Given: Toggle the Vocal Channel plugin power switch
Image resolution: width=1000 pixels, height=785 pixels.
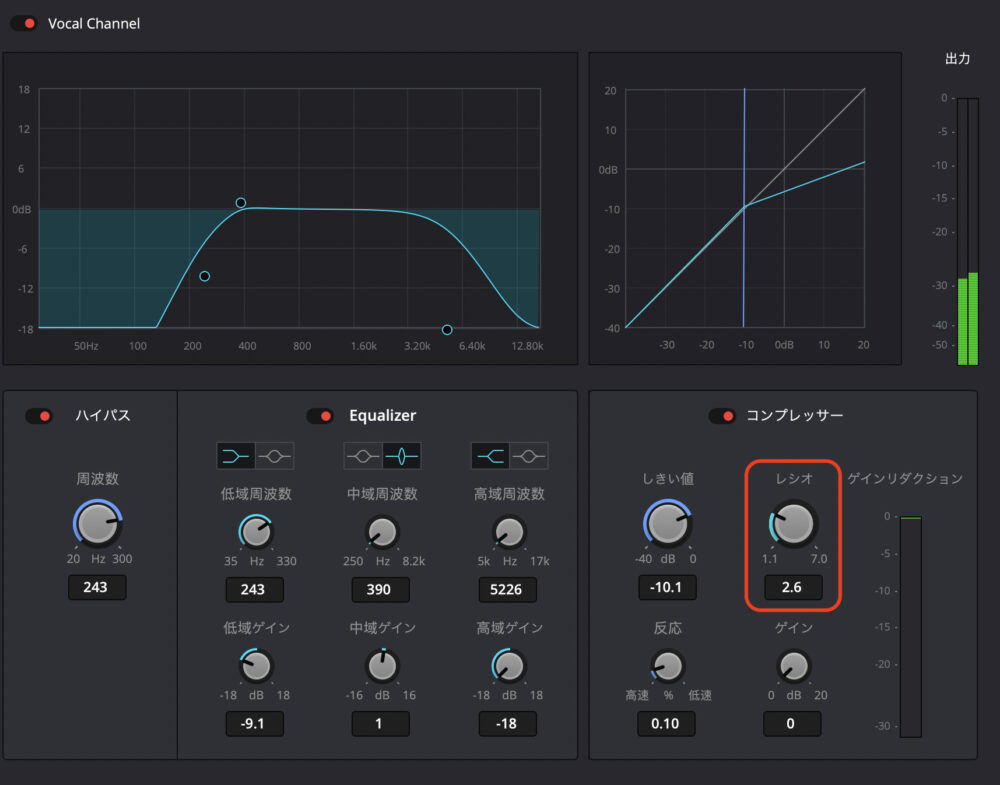Looking at the screenshot, I should 24,23.
